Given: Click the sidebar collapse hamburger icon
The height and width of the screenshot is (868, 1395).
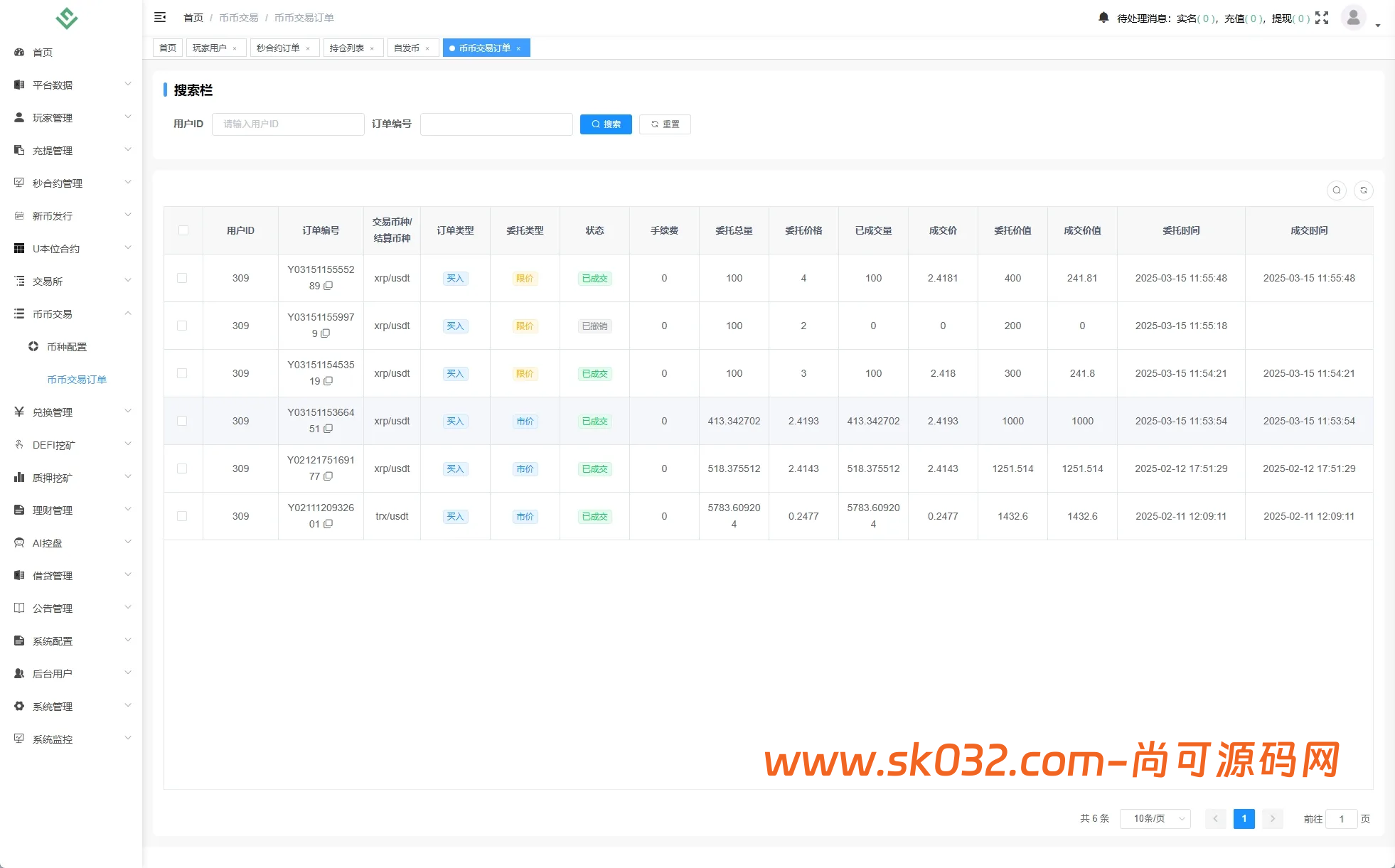Looking at the screenshot, I should tap(160, 17).
